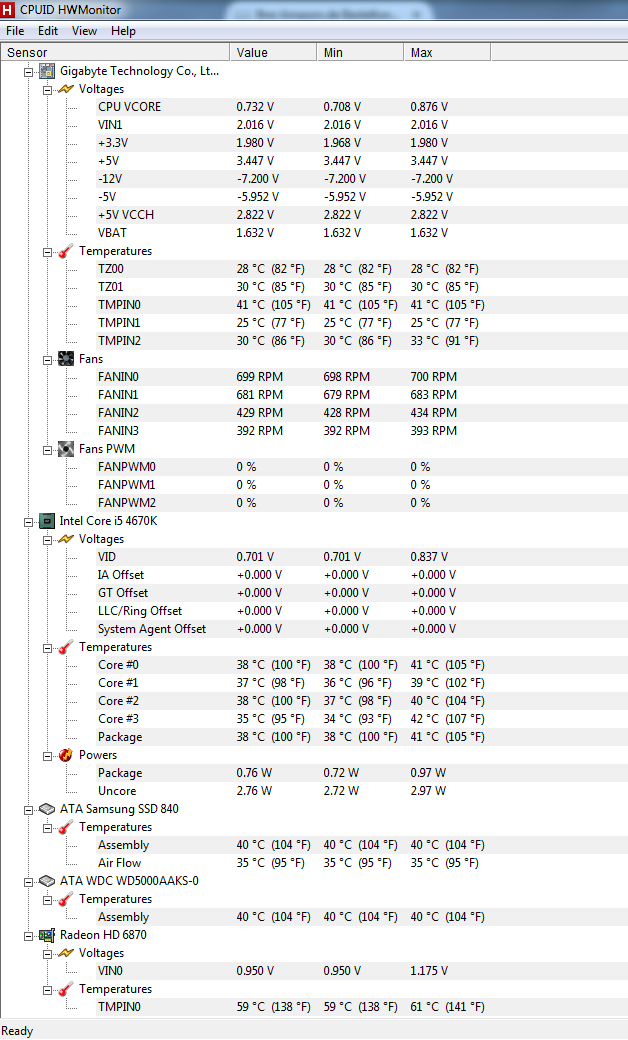Open the Help menu
Viewport: 628px width, 1040px height.
[123, 31]
